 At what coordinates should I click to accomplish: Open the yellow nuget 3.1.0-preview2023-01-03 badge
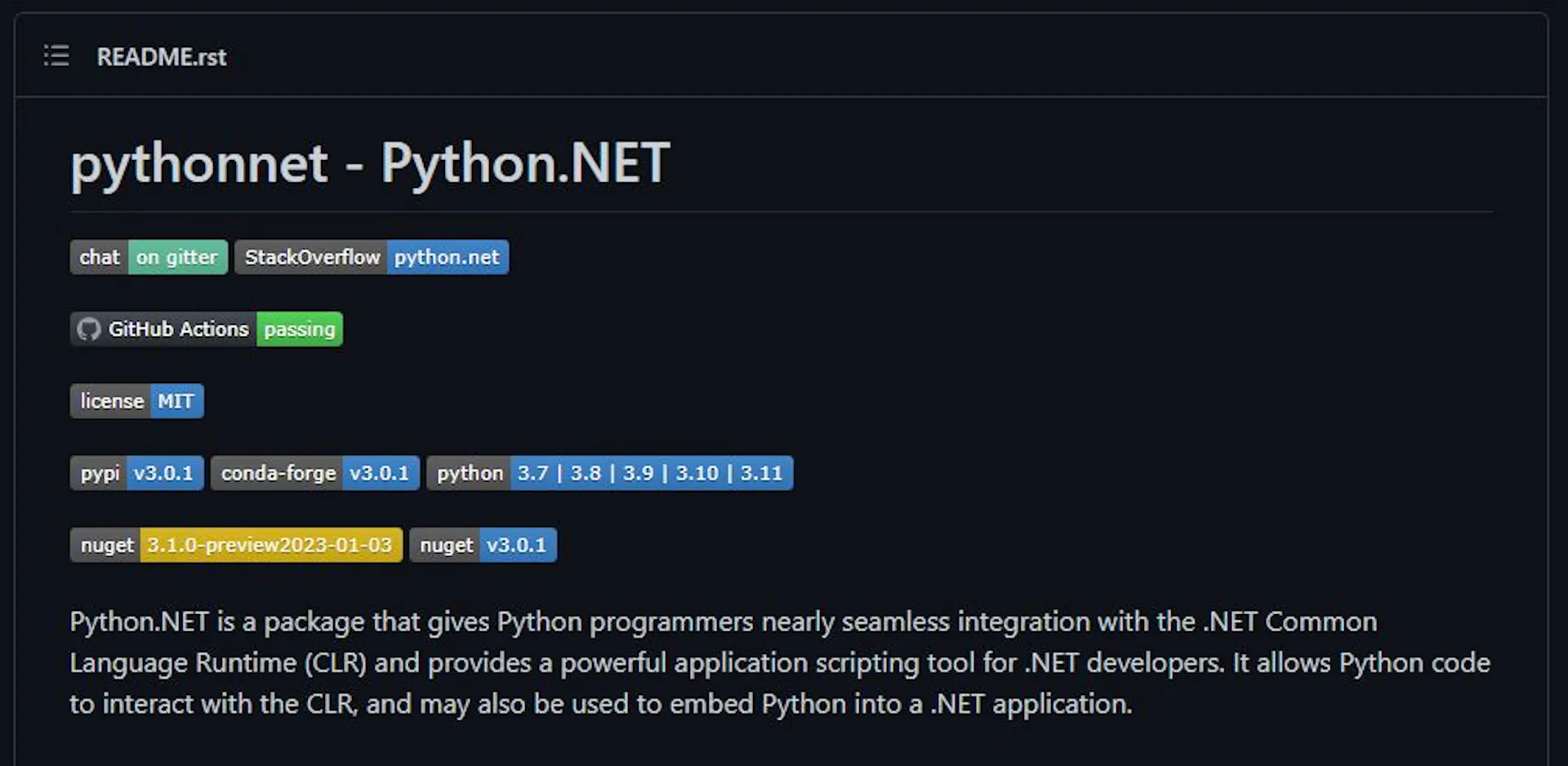(x=236, y=545)
